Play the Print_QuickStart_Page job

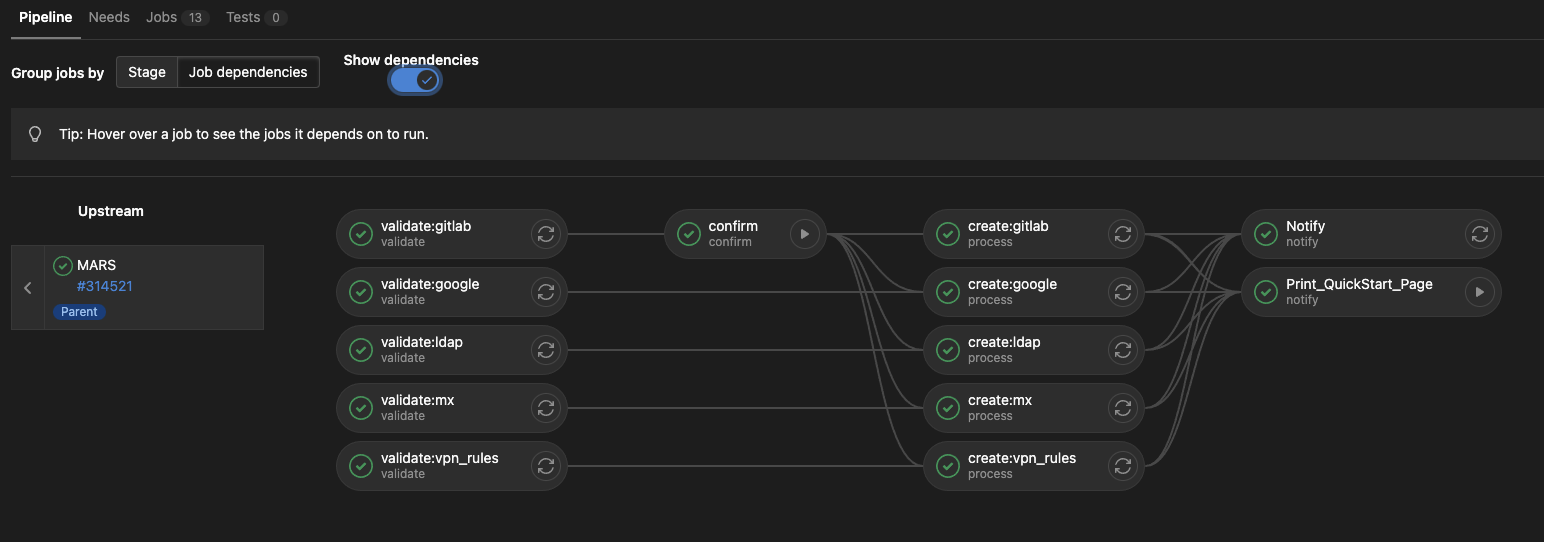point(1479,292)
